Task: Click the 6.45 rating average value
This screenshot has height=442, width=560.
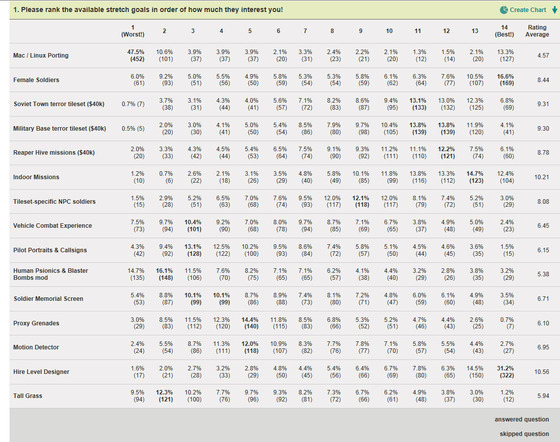Action: pyautogui.click(x=543, y=226)
